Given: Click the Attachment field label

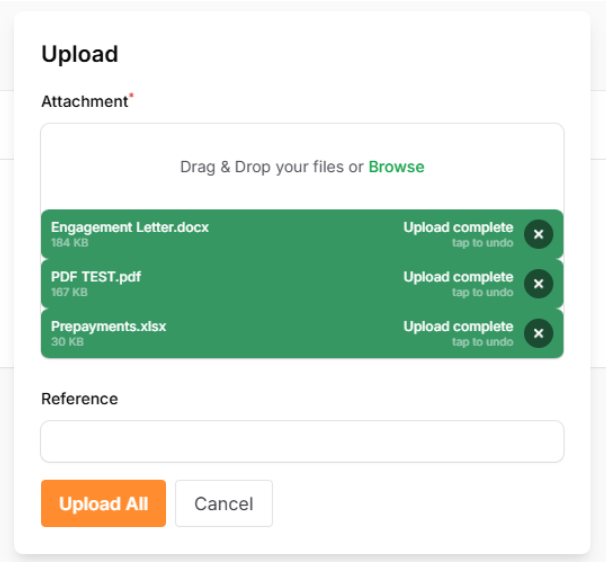Looking at the screenshot, I should [84, 101].
